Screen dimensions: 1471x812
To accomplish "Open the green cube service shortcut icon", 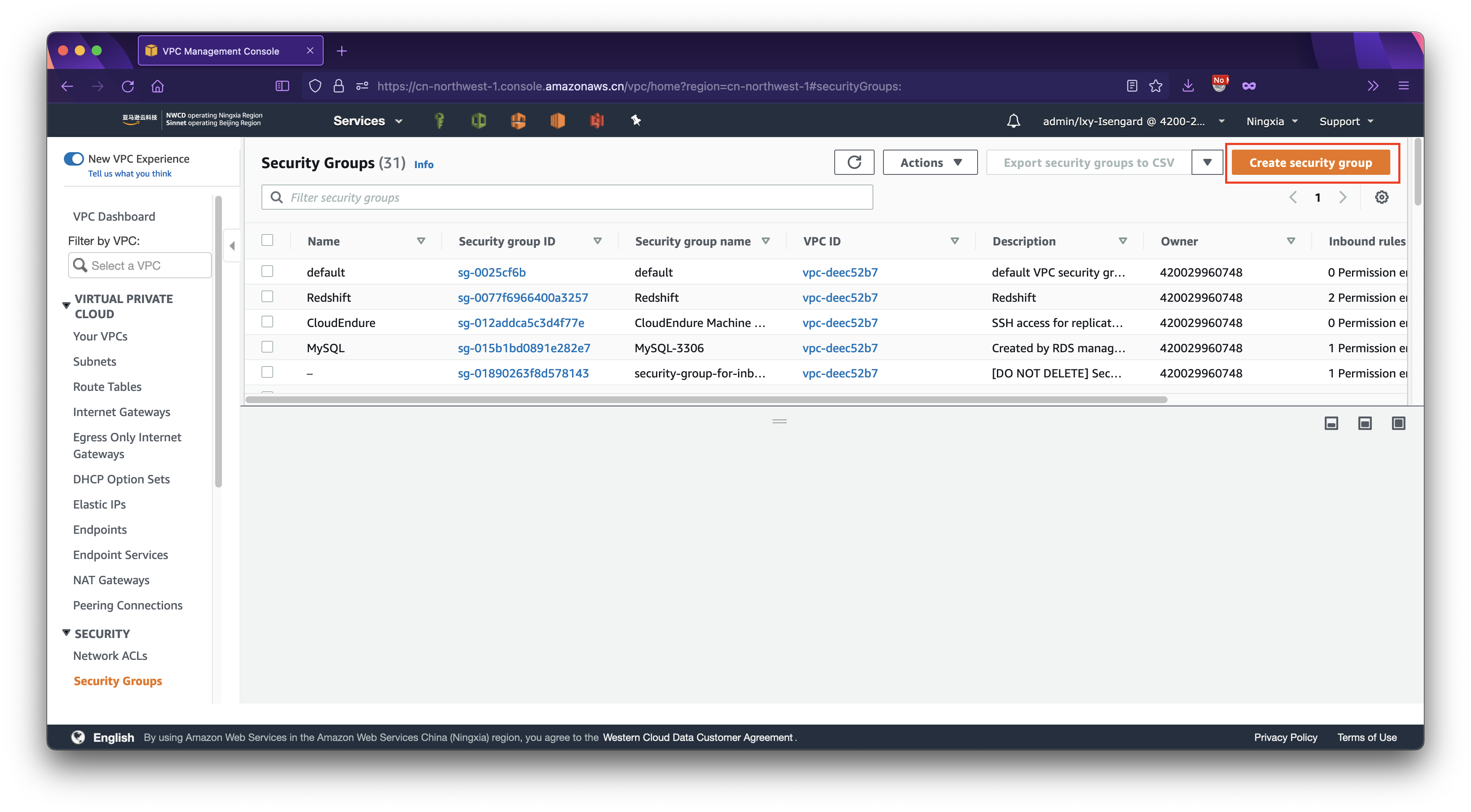I will tap(479, 121).
